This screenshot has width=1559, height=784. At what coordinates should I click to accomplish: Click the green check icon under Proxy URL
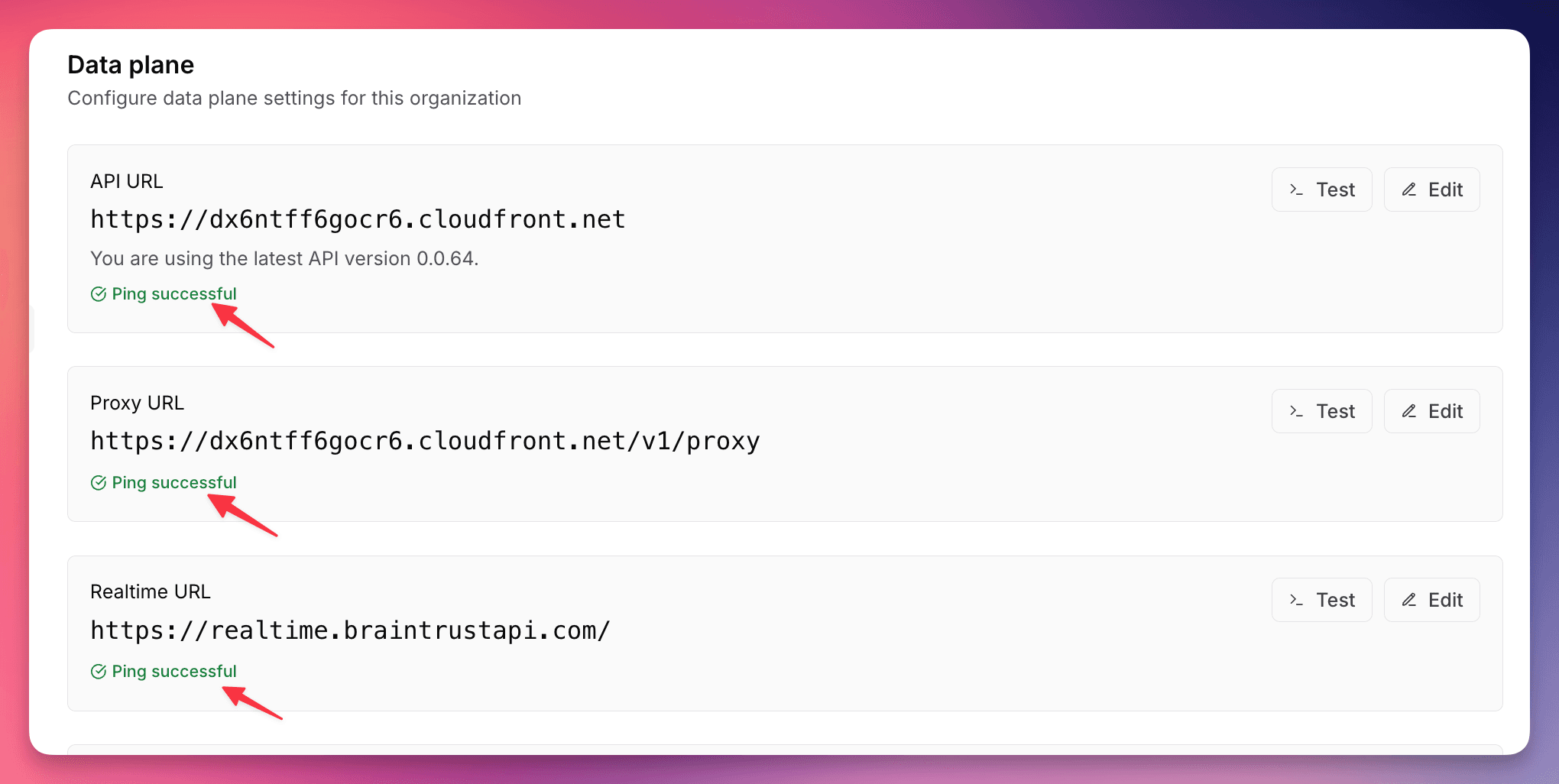tap(98, 482)
